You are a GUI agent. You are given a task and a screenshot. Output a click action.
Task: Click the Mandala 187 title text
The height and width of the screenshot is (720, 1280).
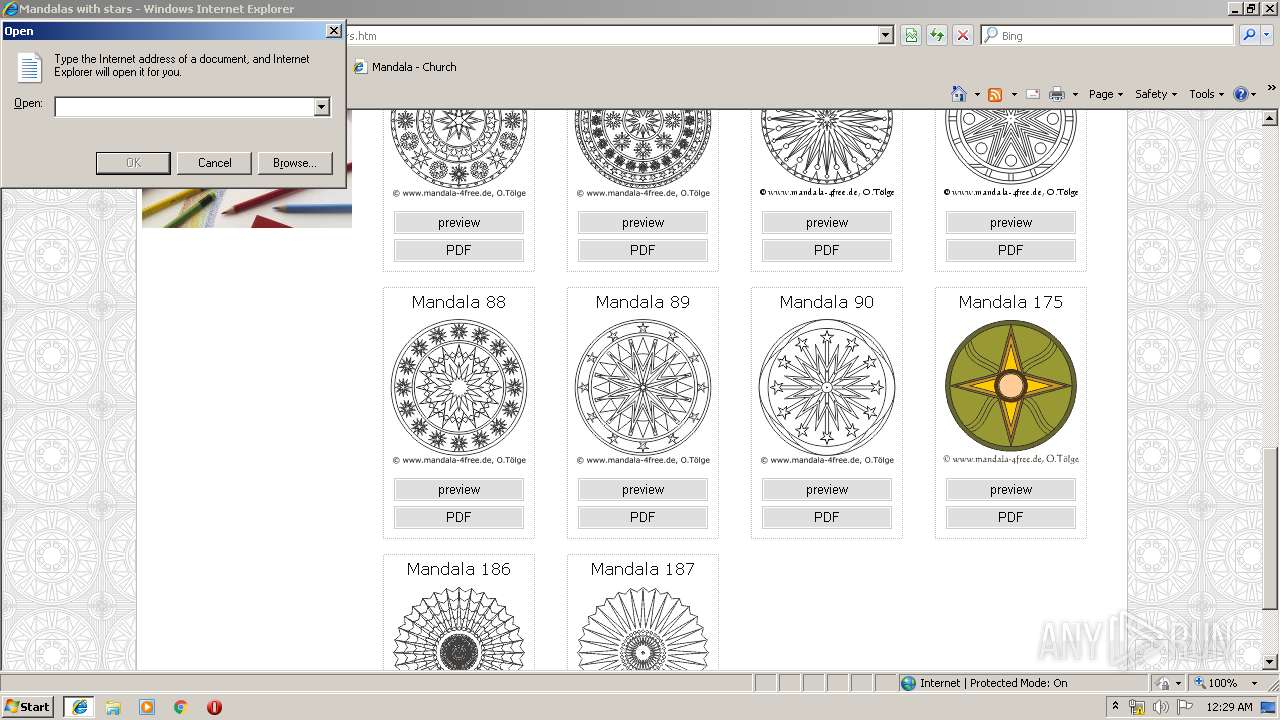coord(642,569)
